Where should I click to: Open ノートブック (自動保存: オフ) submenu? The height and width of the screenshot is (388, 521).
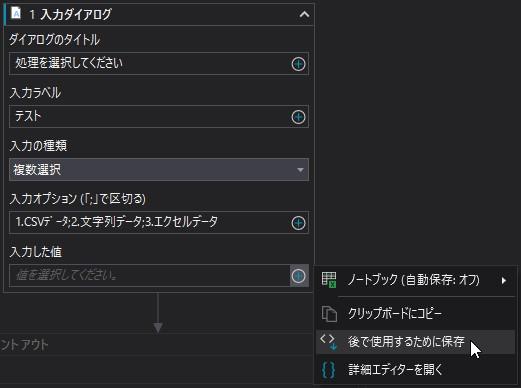[415, 280]
